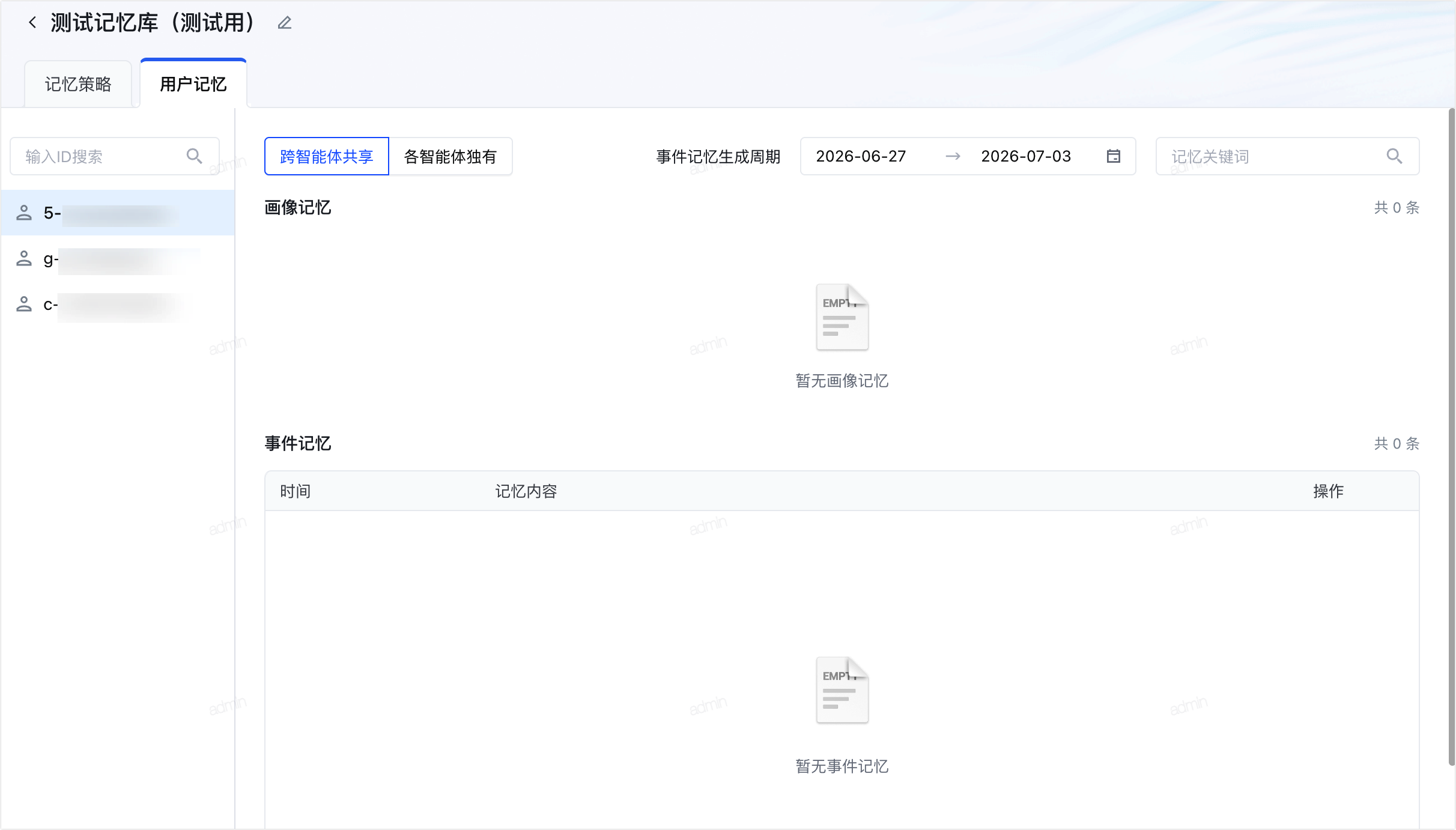
Task: Select user ID starting with c-
Action: [x=118, y=304]
